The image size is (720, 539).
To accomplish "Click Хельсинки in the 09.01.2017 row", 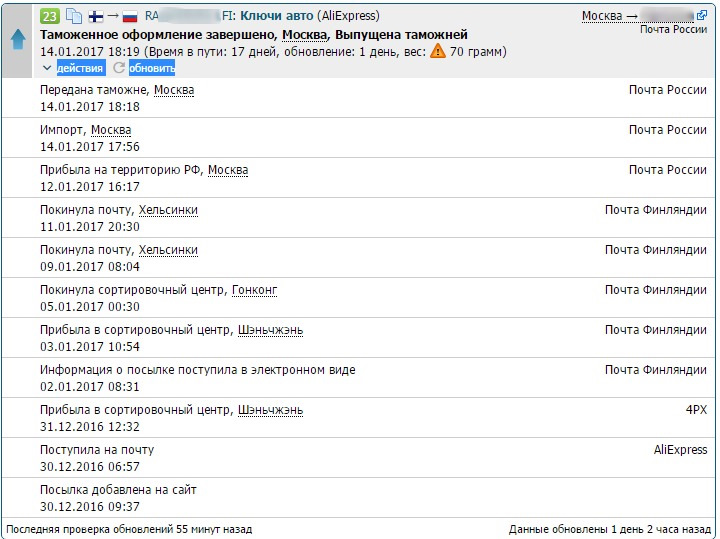I will (168, 250).
